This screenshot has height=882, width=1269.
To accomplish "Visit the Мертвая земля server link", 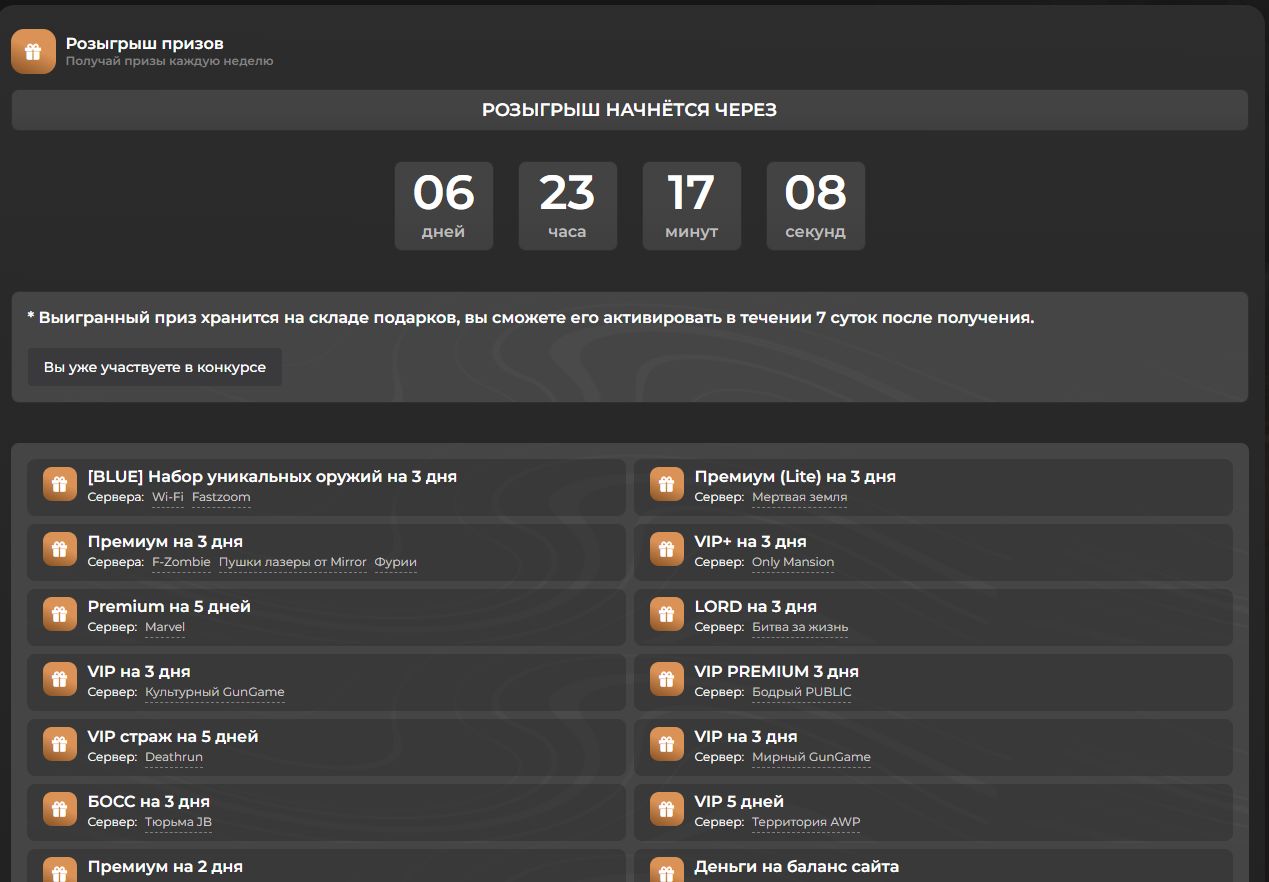I will pyautogui.click(x=799, y=497).
